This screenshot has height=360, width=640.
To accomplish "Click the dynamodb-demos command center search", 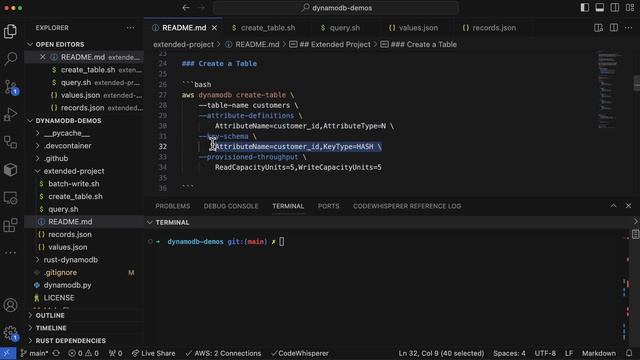I will pyautogui.click(x=336, y=8).
